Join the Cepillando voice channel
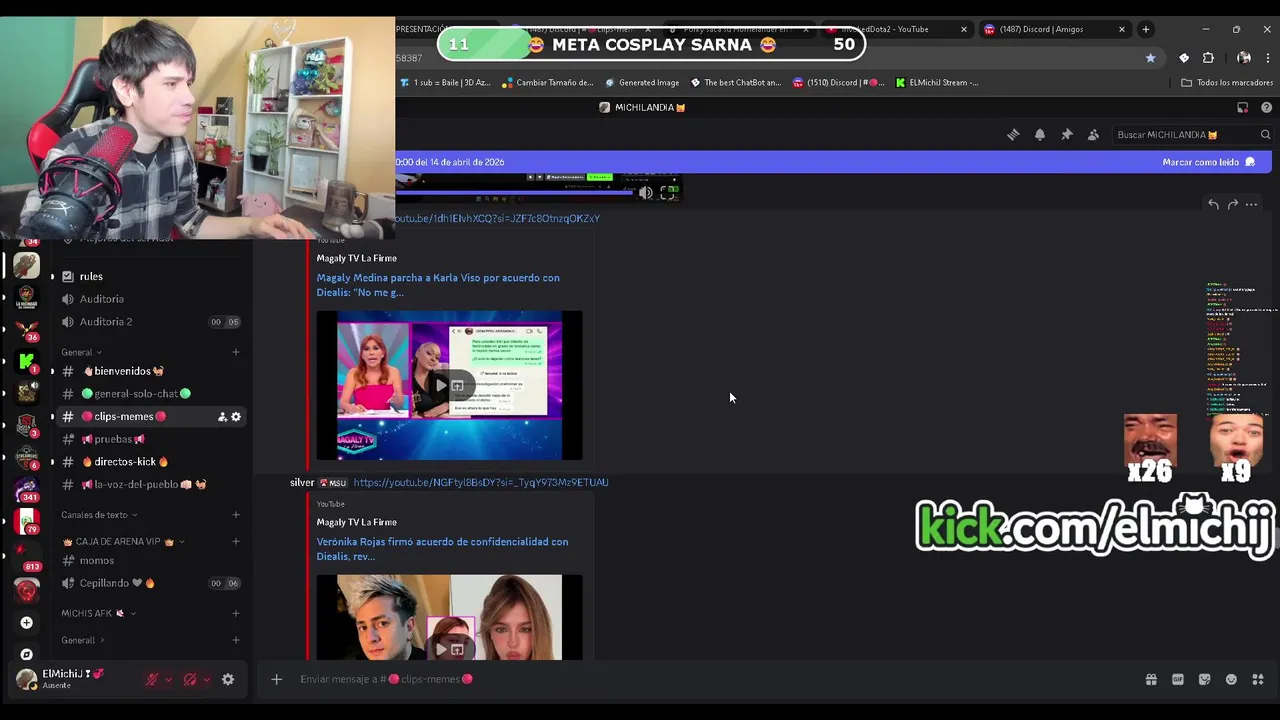Viewport: 1280px width, 720px height. tap(150, 583)
